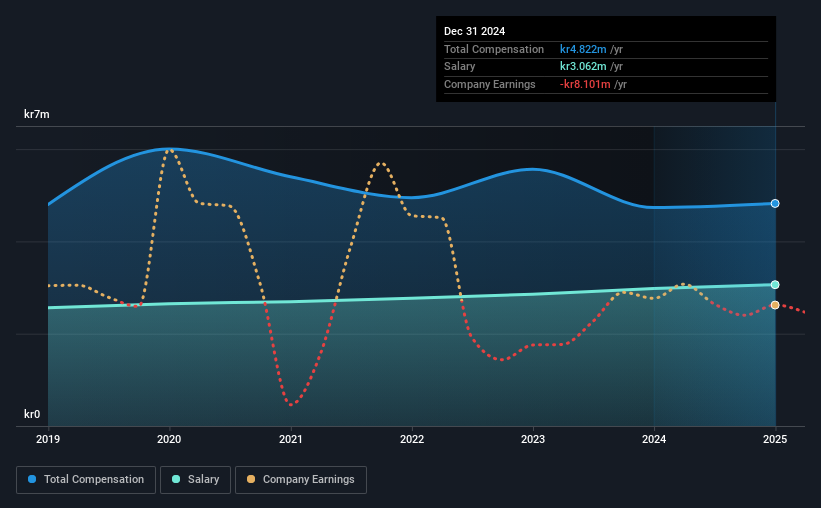821x508 pixels.
Task: Click the orange Company Earnings data point marker
Action: pyautogui.click(x=775, y=305)
